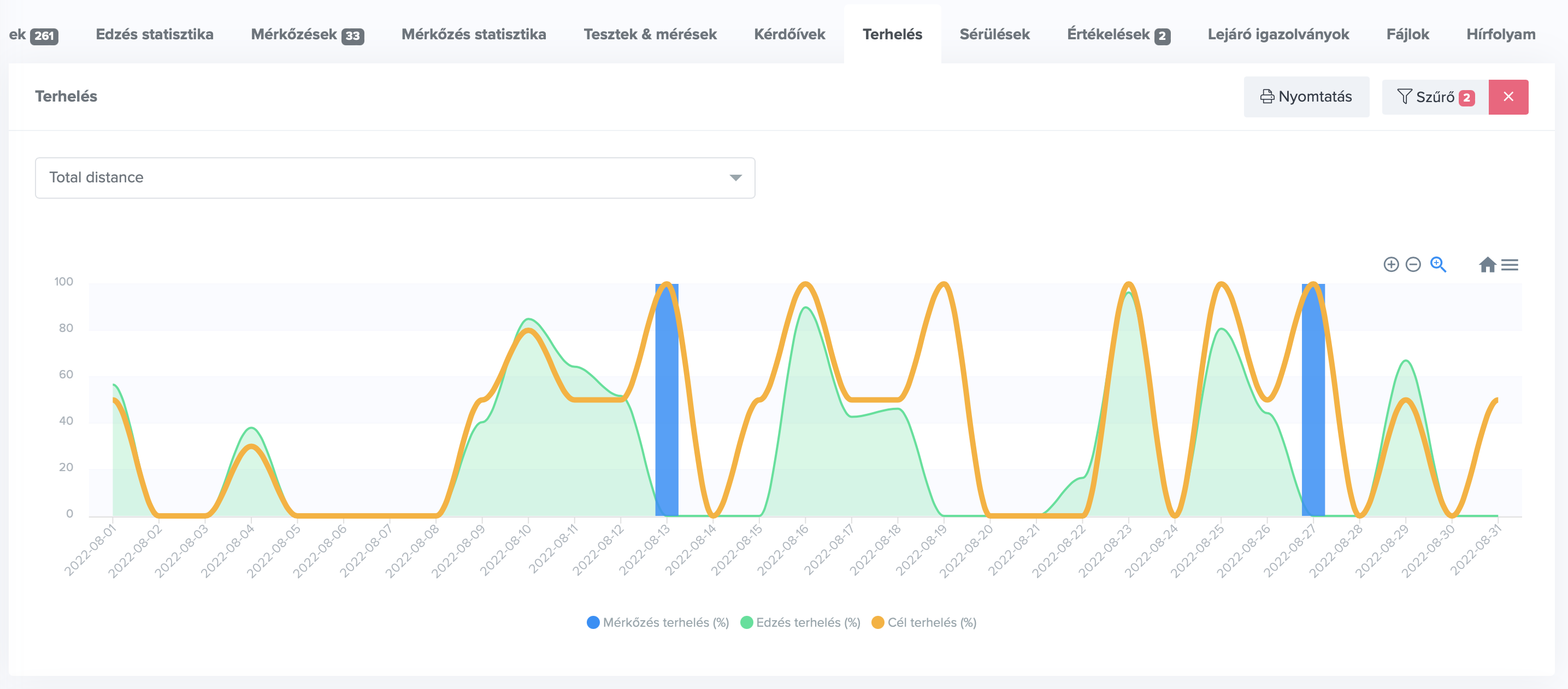The width and height of the screenshot is (1568, 689).
Task: Click the Total distance dropdown arrow
Action: coord(735,177)
